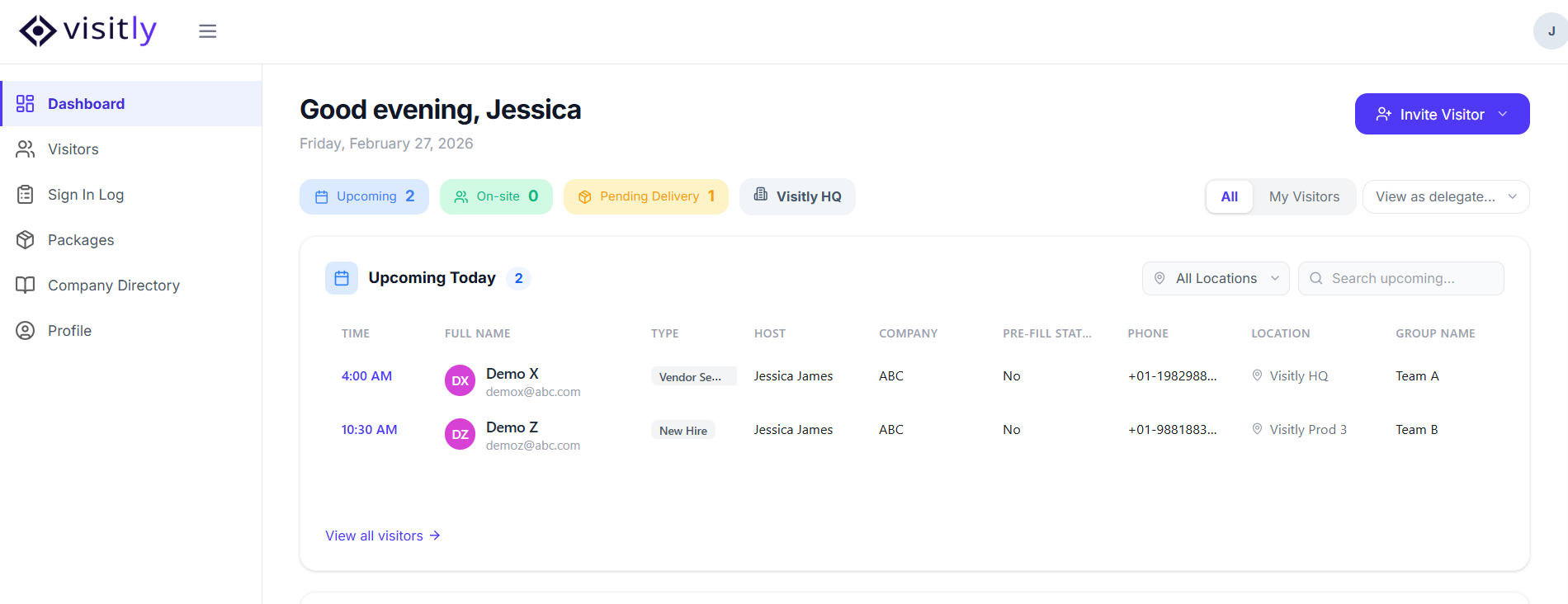The width and height of the screenshot is (1568, 604).
Task: Click the FULL NAME column header
Action: (x=477, y=333)
